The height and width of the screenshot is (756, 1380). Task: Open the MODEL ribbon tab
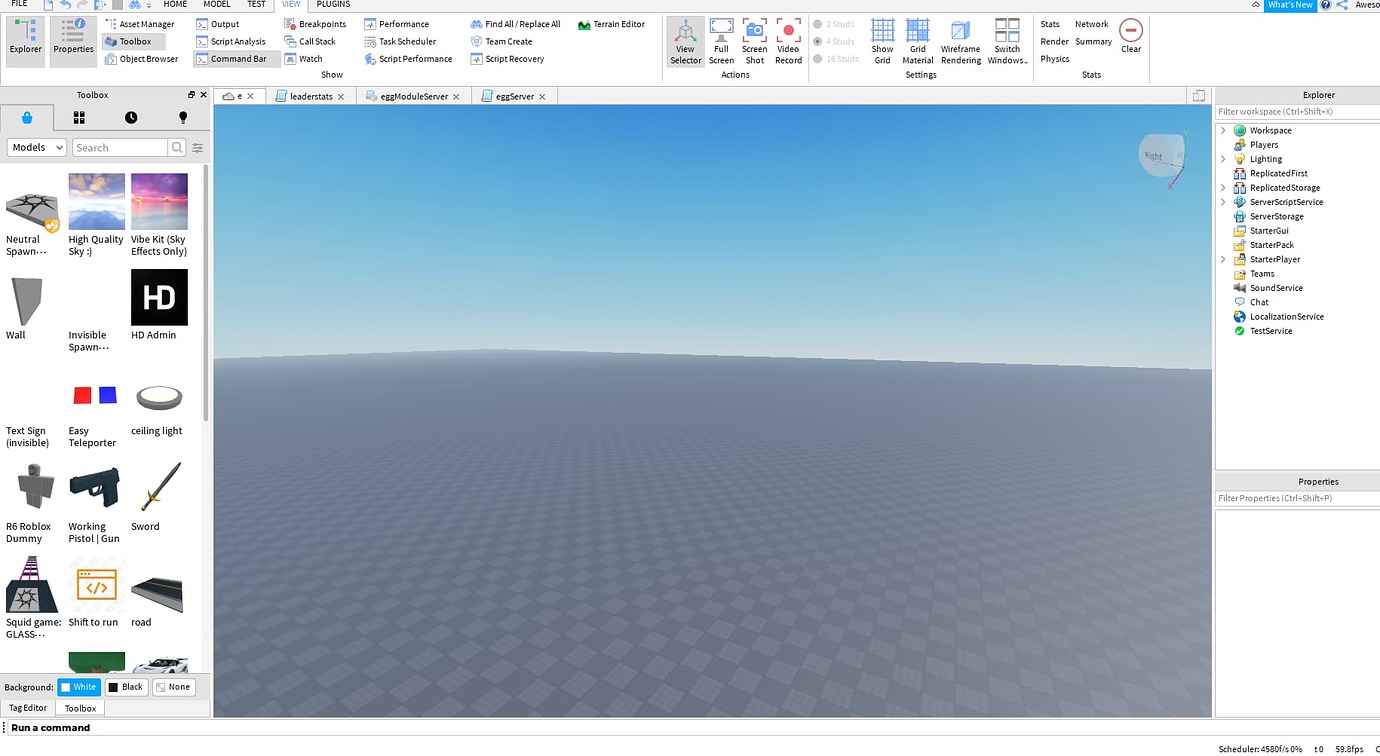217,4
